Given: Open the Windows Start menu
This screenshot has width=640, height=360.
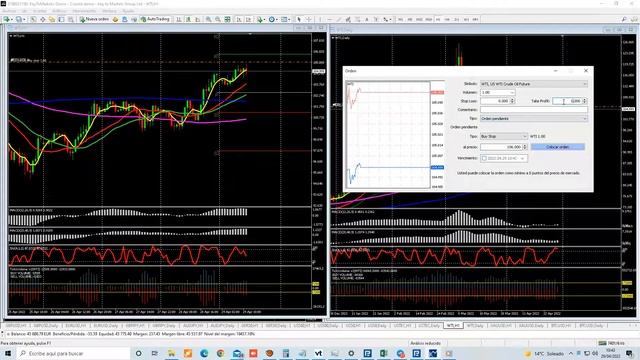Looking at the screenshot, I should (x=8, y=353).
